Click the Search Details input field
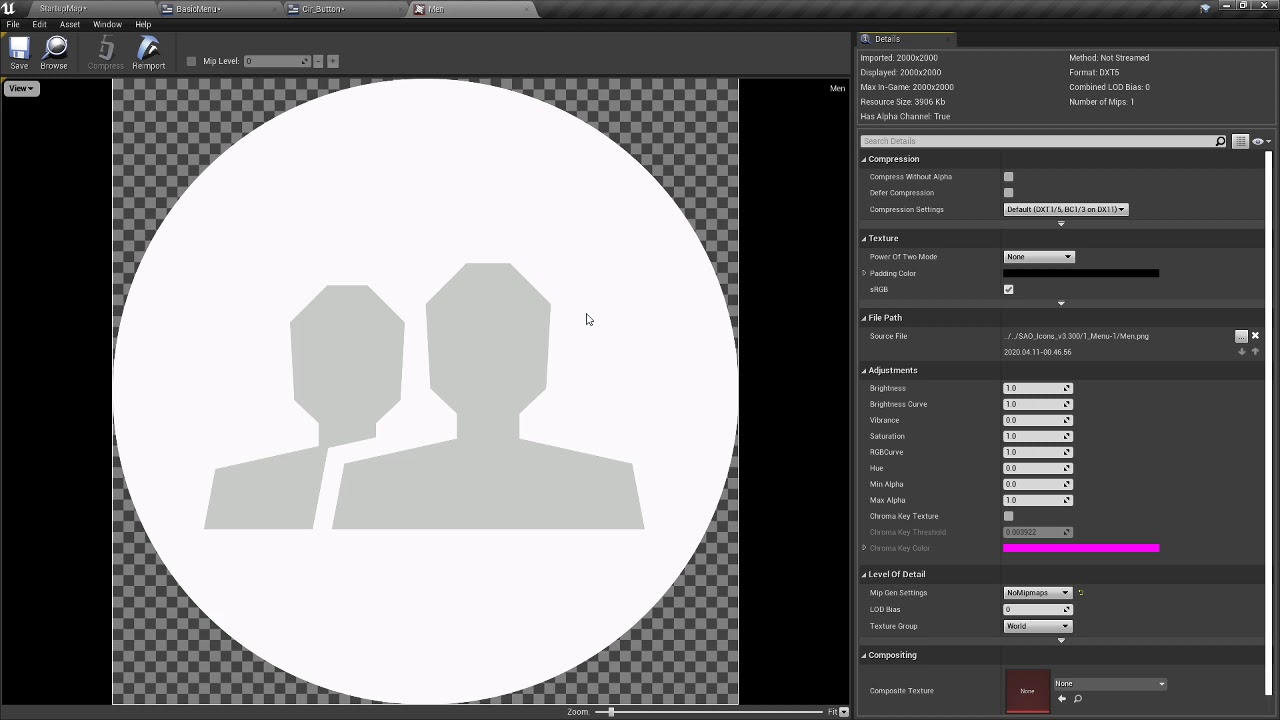Image resolution: width=1280 pixels, height=720 pixels. point(1037,141)
